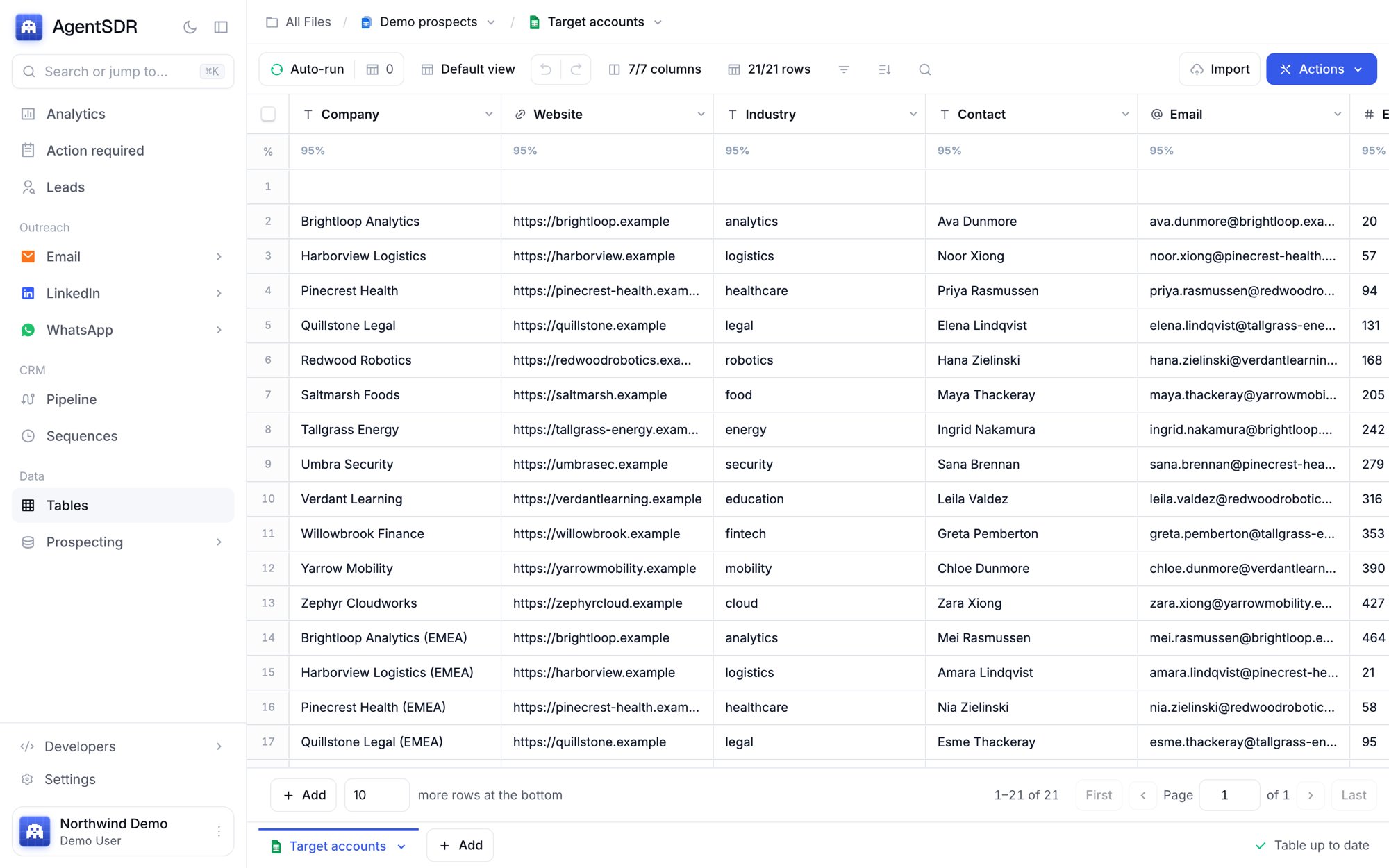Click the undo arrow icon

pos(546,69)
